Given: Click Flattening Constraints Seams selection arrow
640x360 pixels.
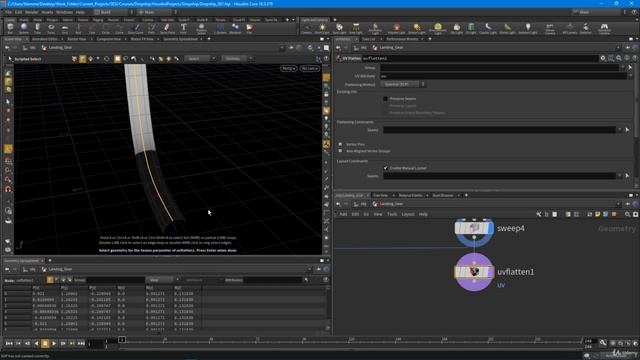Looking at the screenshot, I should pos(627,130).
